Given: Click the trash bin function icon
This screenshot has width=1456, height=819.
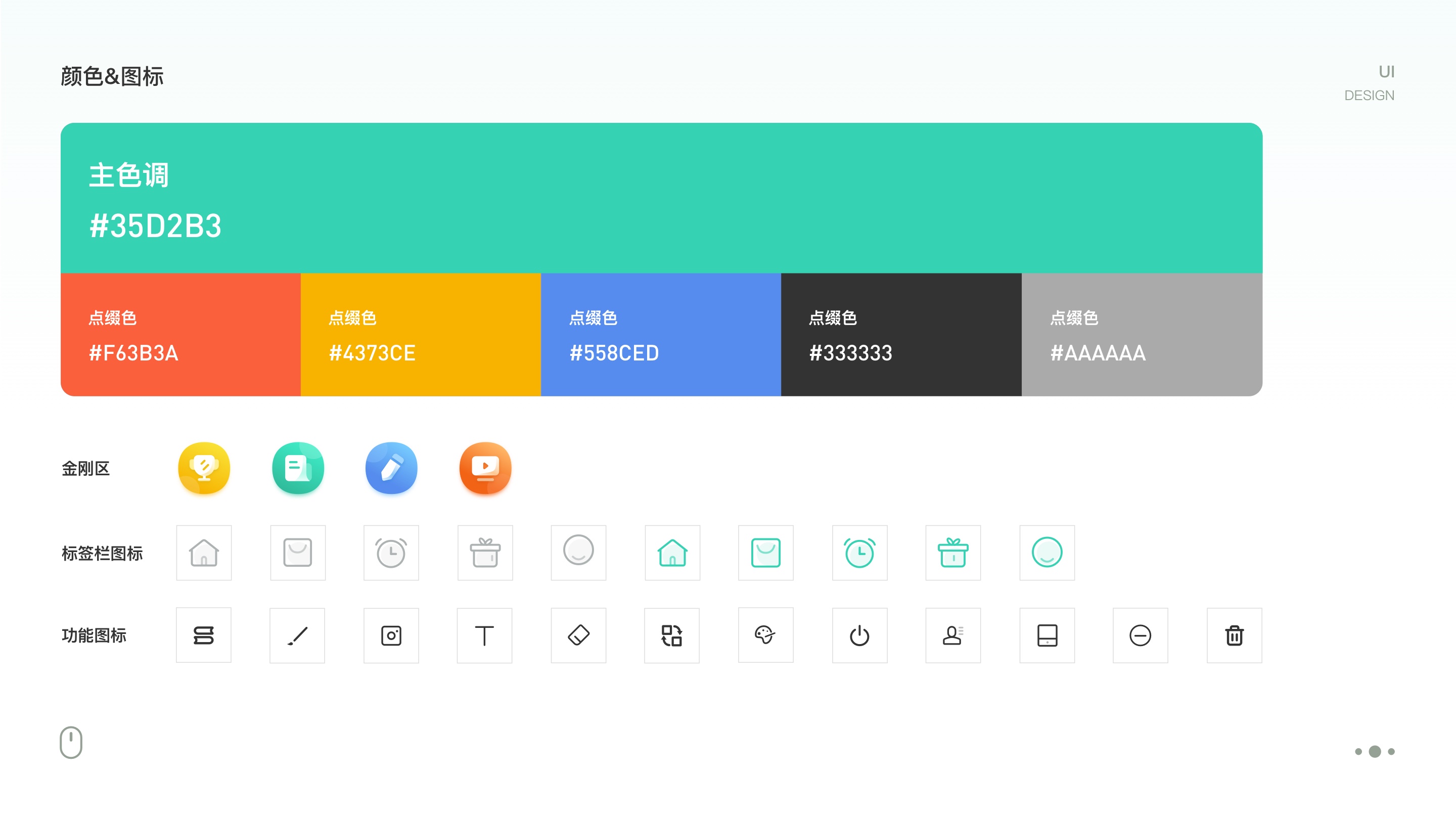Looking at the screenshot, I should click(1234, 635).
